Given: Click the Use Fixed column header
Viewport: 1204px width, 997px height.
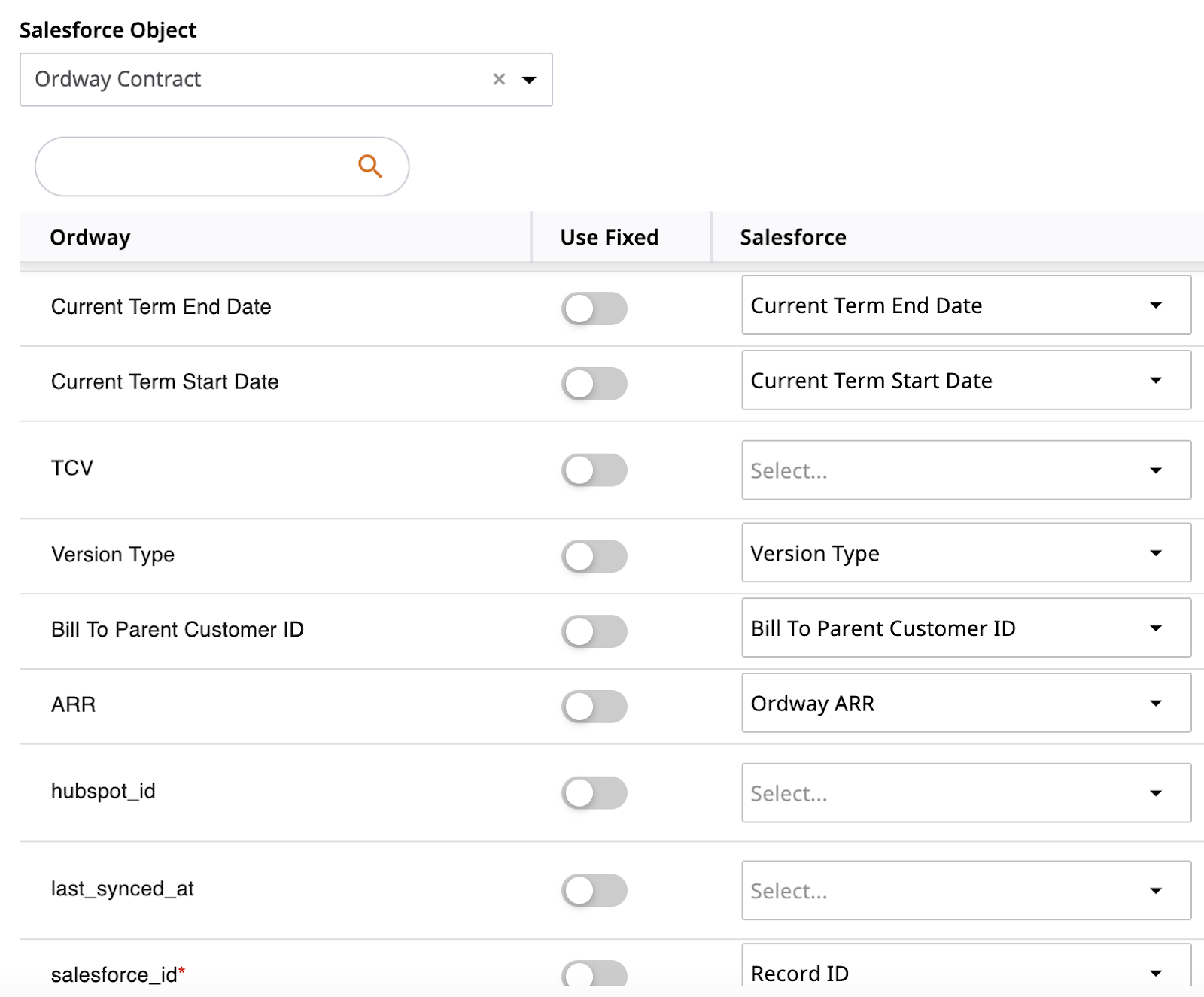Looking at the screenshot, I should [610, 238].
